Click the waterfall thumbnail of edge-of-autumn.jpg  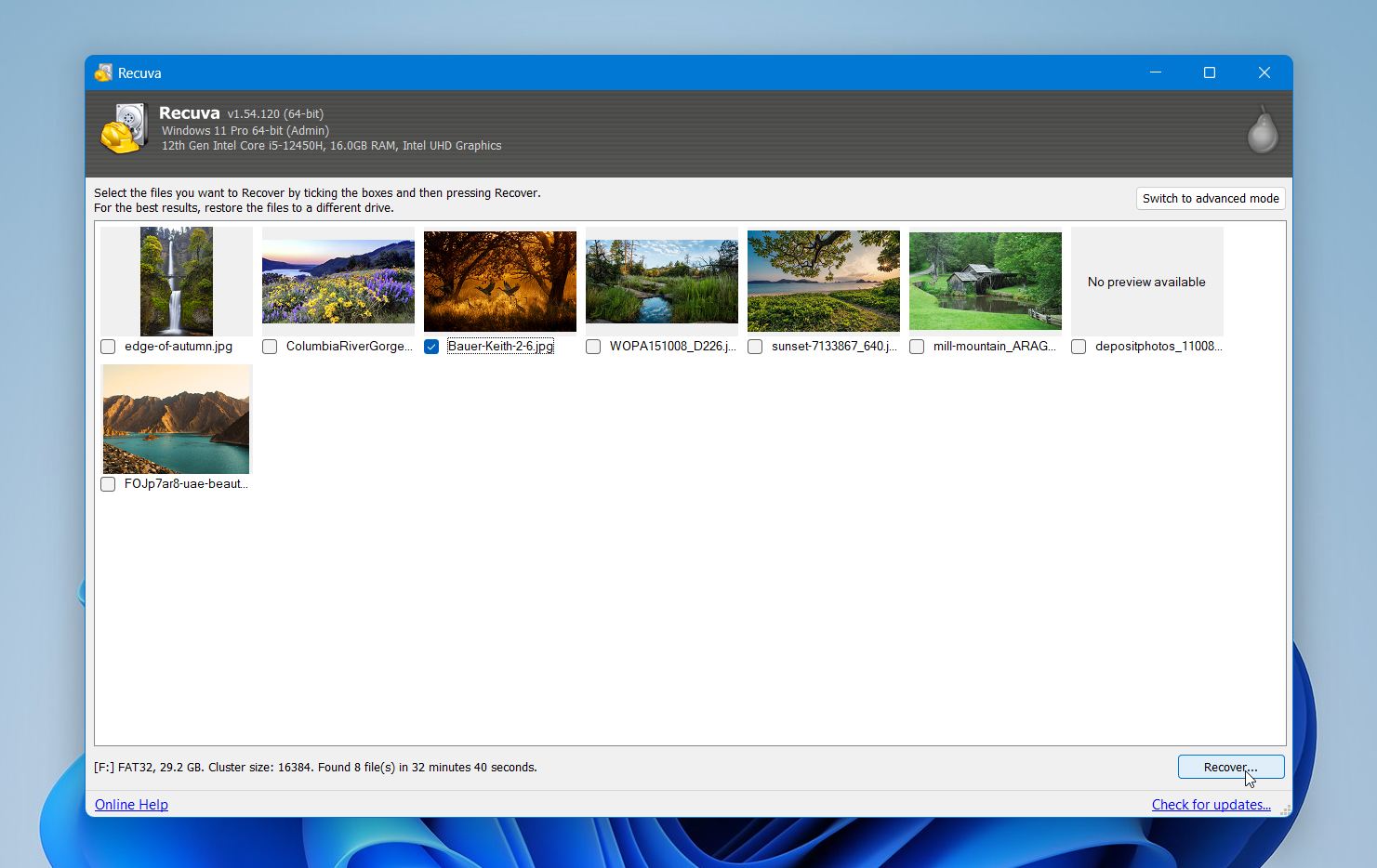[176, 281]
